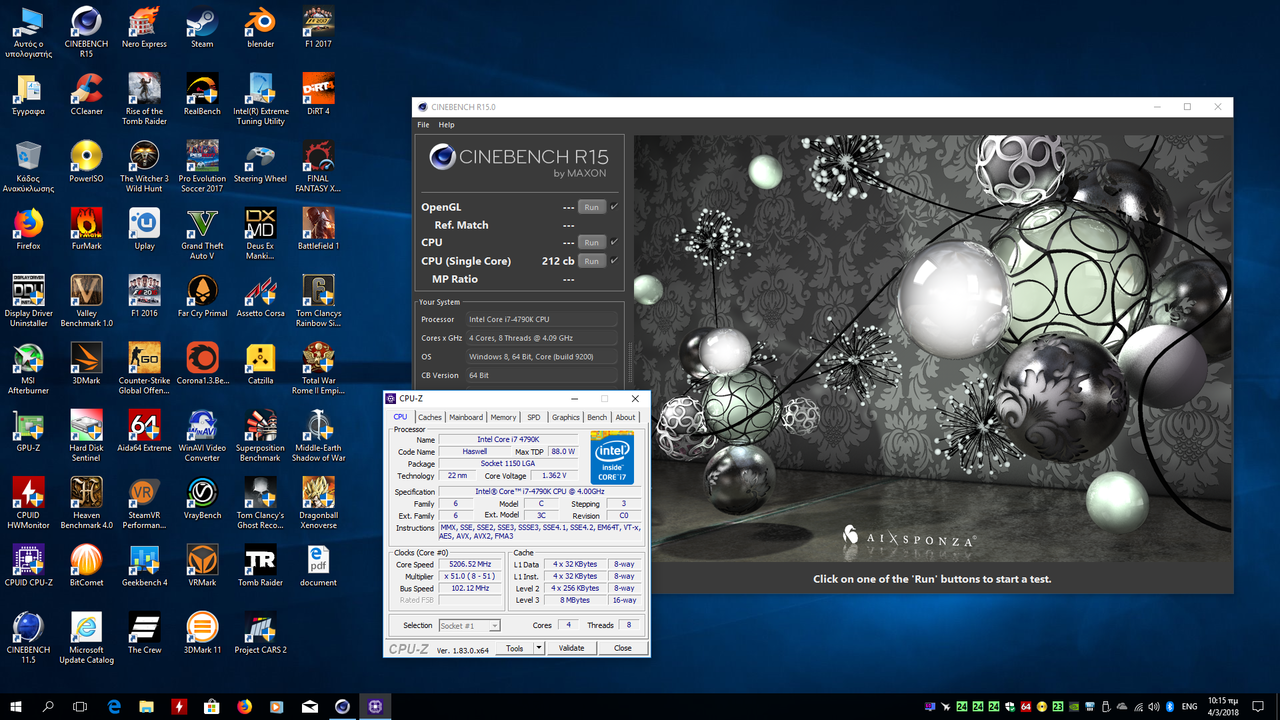Select the GPU-Z desktop icon
Screen dimensions: 1280x720
[28, 431]
